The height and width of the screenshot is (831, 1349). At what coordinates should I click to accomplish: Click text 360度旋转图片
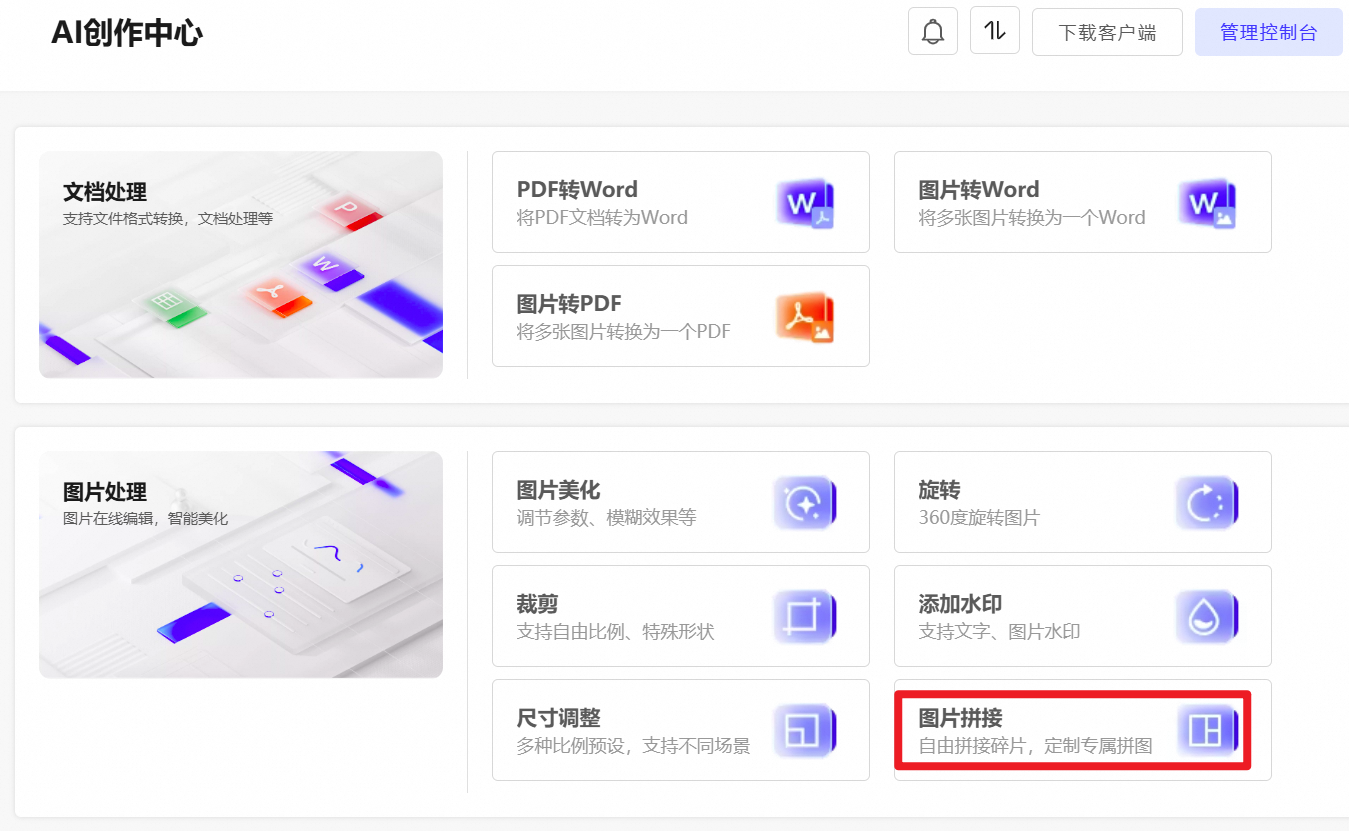tap(979, 518)
